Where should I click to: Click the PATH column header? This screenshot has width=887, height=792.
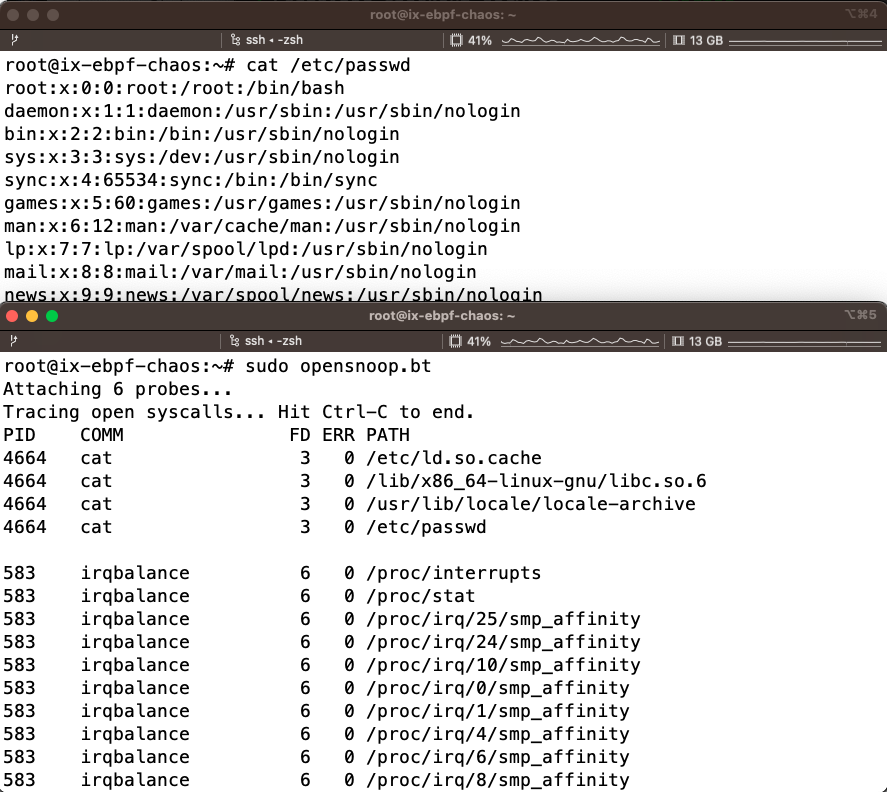(388, 435)
